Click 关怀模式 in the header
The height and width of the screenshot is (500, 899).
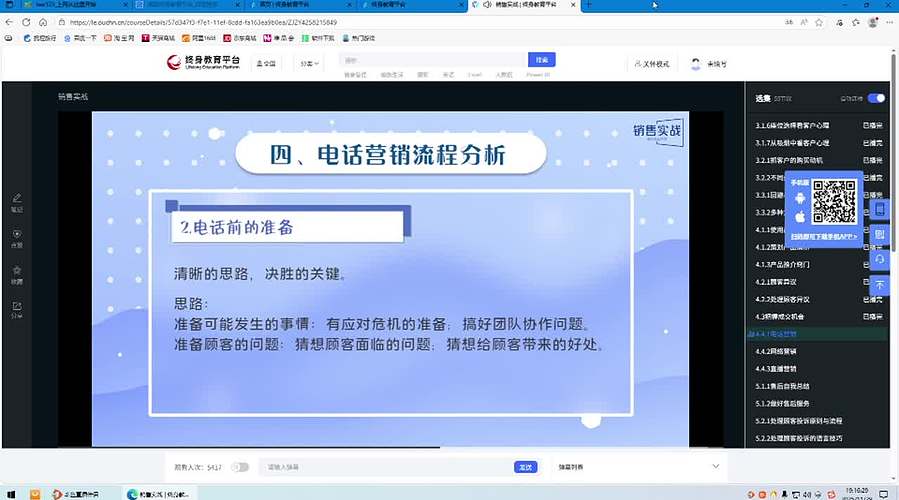pos(656,64)
